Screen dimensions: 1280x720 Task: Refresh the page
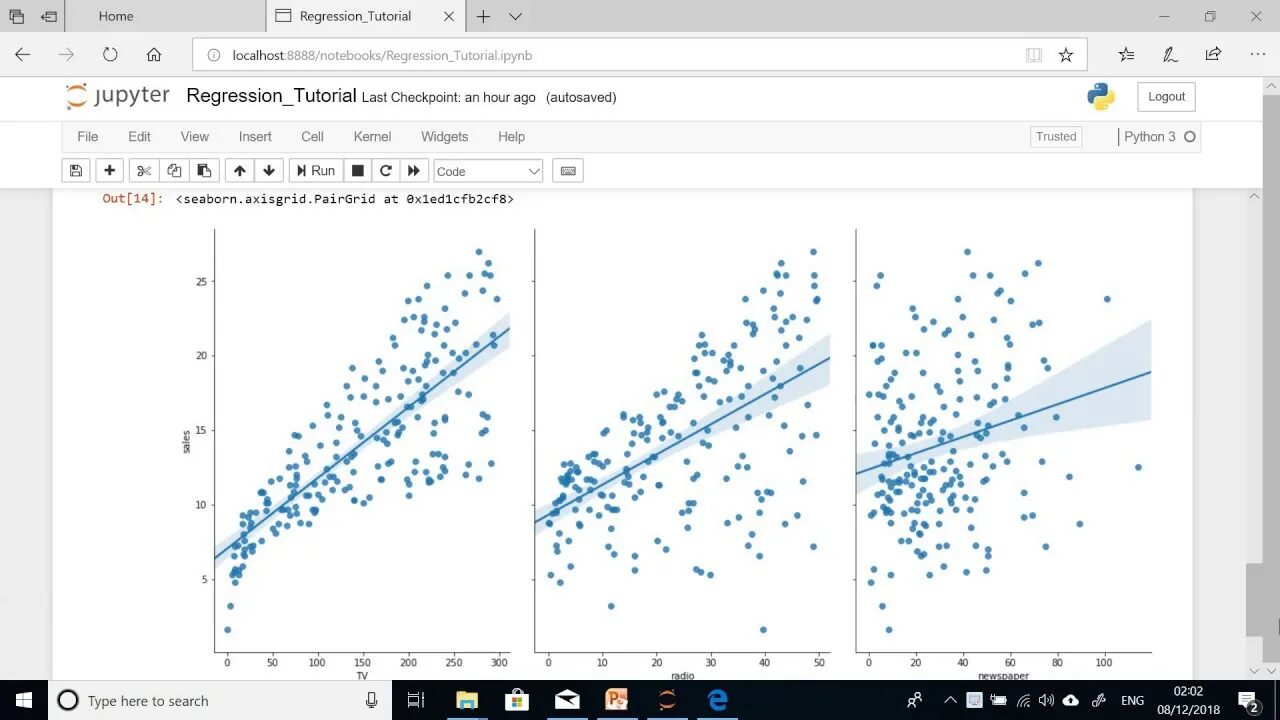[110, 55]
